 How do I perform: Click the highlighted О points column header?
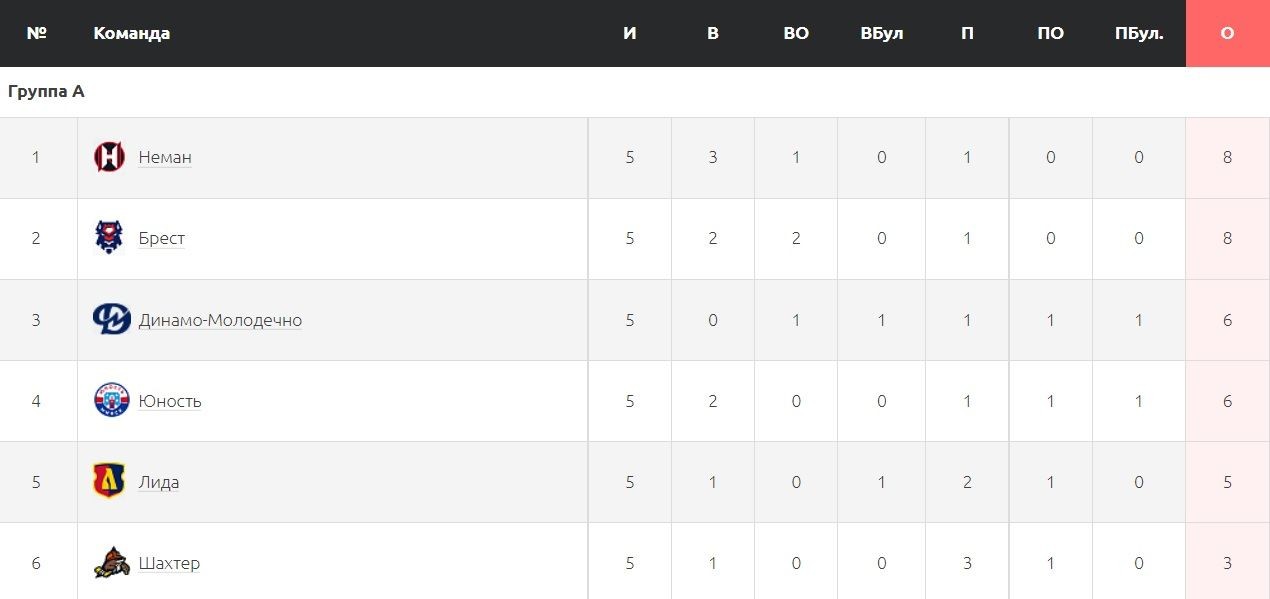tap(1227, 33)
